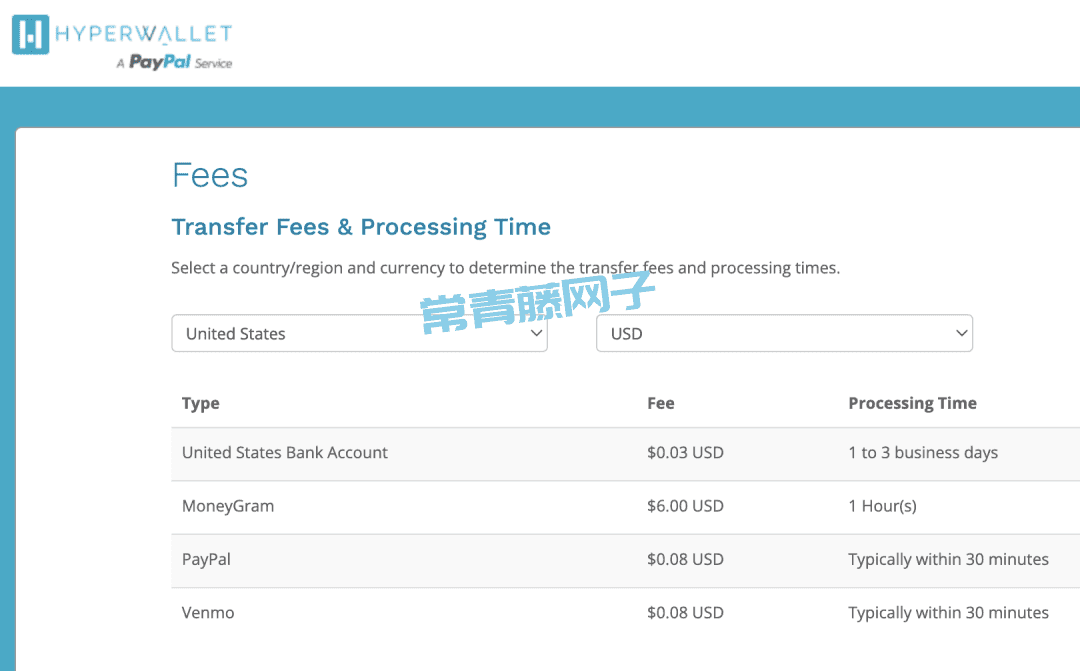Click the Transfer Fees & Processing Time heading
Screen dimensions: 1080x671
point(361,227)
